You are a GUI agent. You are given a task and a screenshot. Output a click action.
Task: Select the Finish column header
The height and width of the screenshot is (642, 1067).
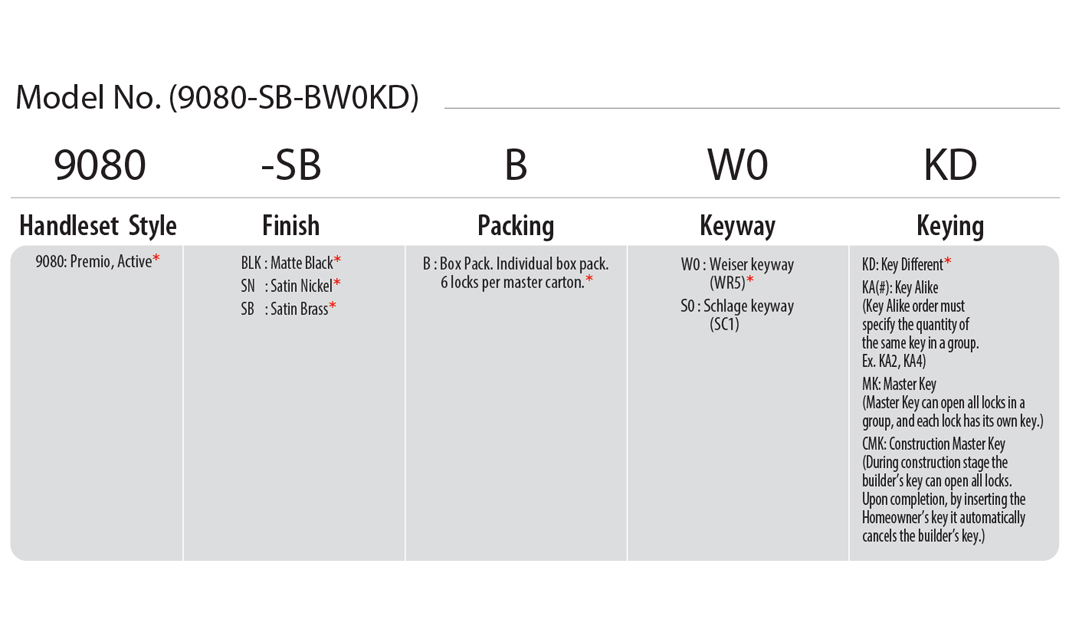pyautogui.click(x=290, y=225)
